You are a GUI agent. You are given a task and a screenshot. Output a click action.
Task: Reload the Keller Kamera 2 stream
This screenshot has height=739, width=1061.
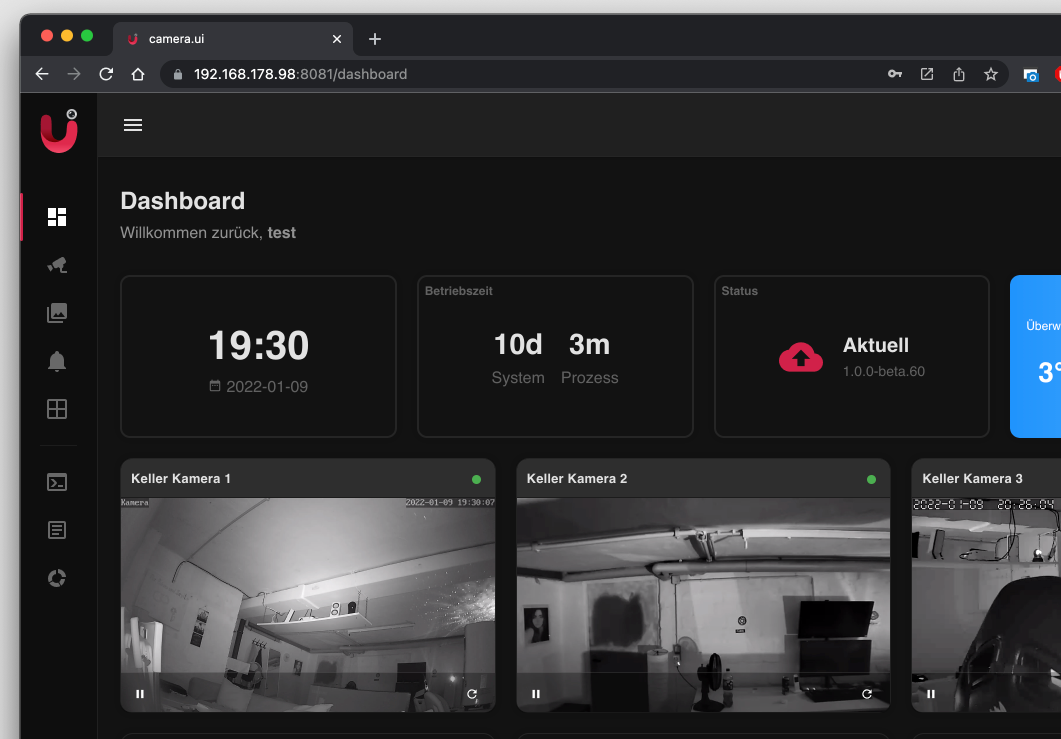(867, 693)
